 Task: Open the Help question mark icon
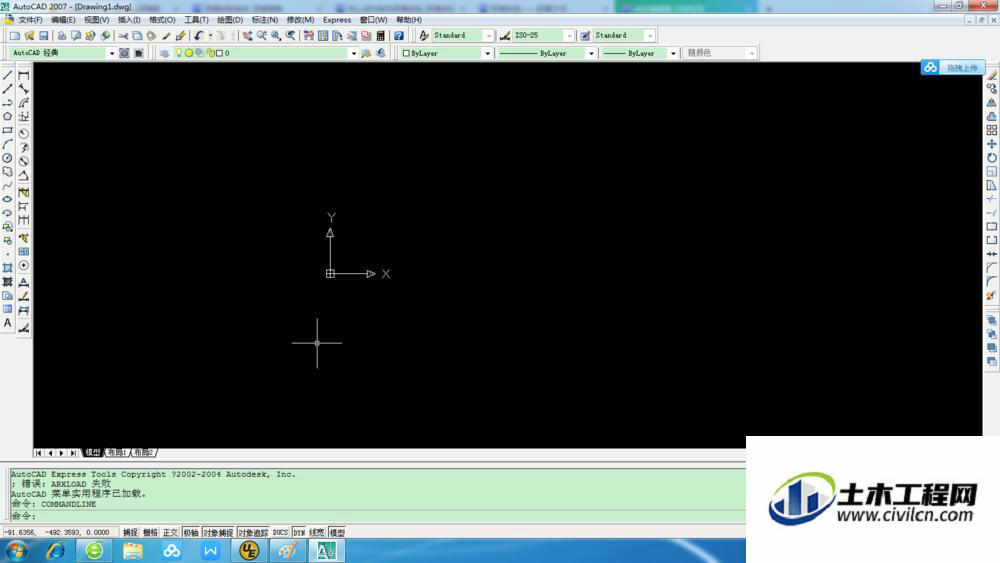click(399, 36)
